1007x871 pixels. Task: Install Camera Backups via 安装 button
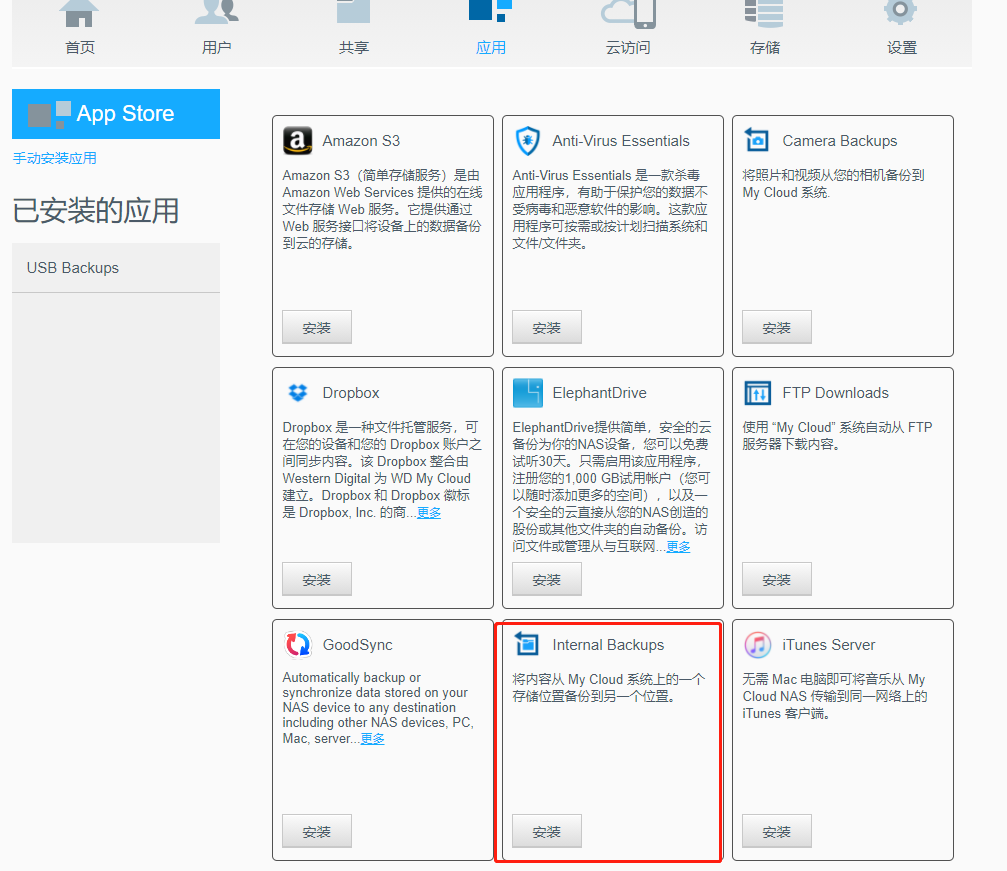(x=776, y=328)
